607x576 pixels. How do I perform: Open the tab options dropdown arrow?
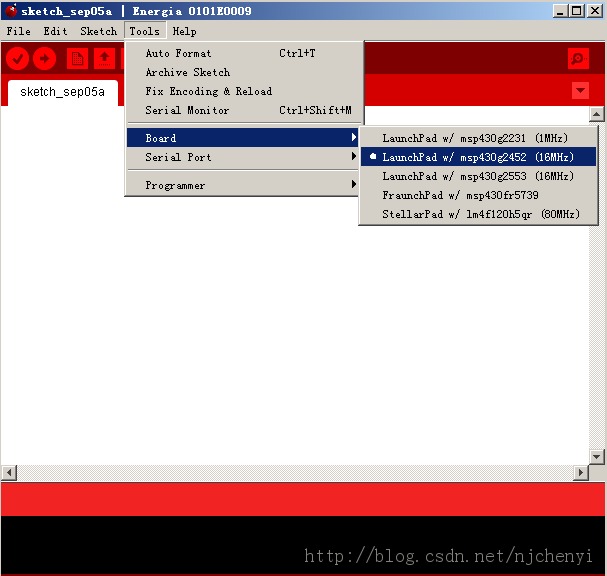click(580, 91)
